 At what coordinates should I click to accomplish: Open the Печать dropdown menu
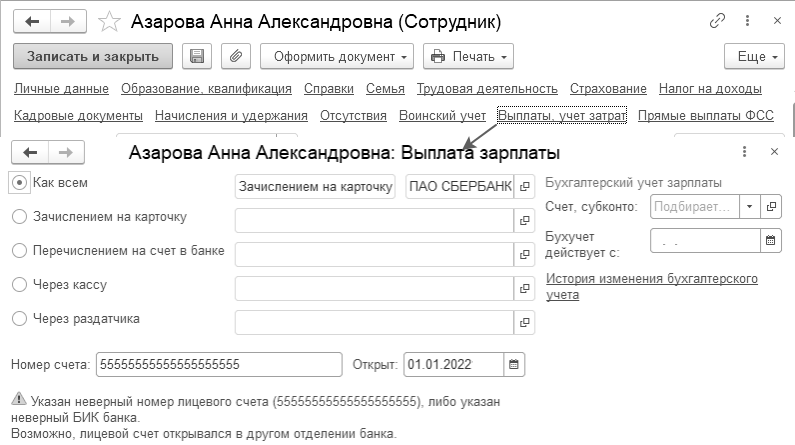pos(468,57)
